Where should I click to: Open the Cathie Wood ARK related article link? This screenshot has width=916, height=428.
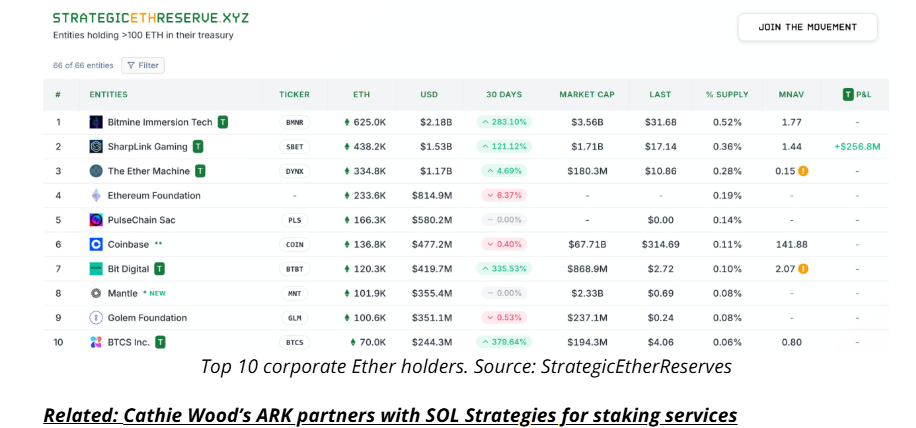tap(390, 414)
